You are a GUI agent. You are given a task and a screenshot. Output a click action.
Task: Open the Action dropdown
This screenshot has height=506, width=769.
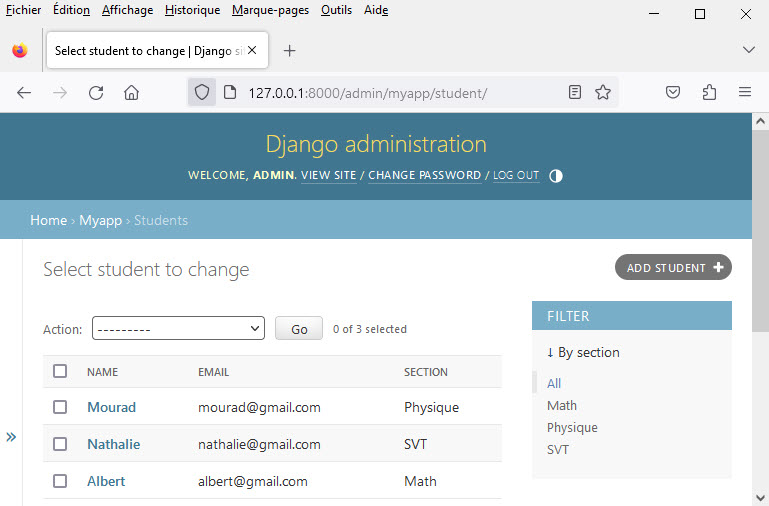[178, 329]
